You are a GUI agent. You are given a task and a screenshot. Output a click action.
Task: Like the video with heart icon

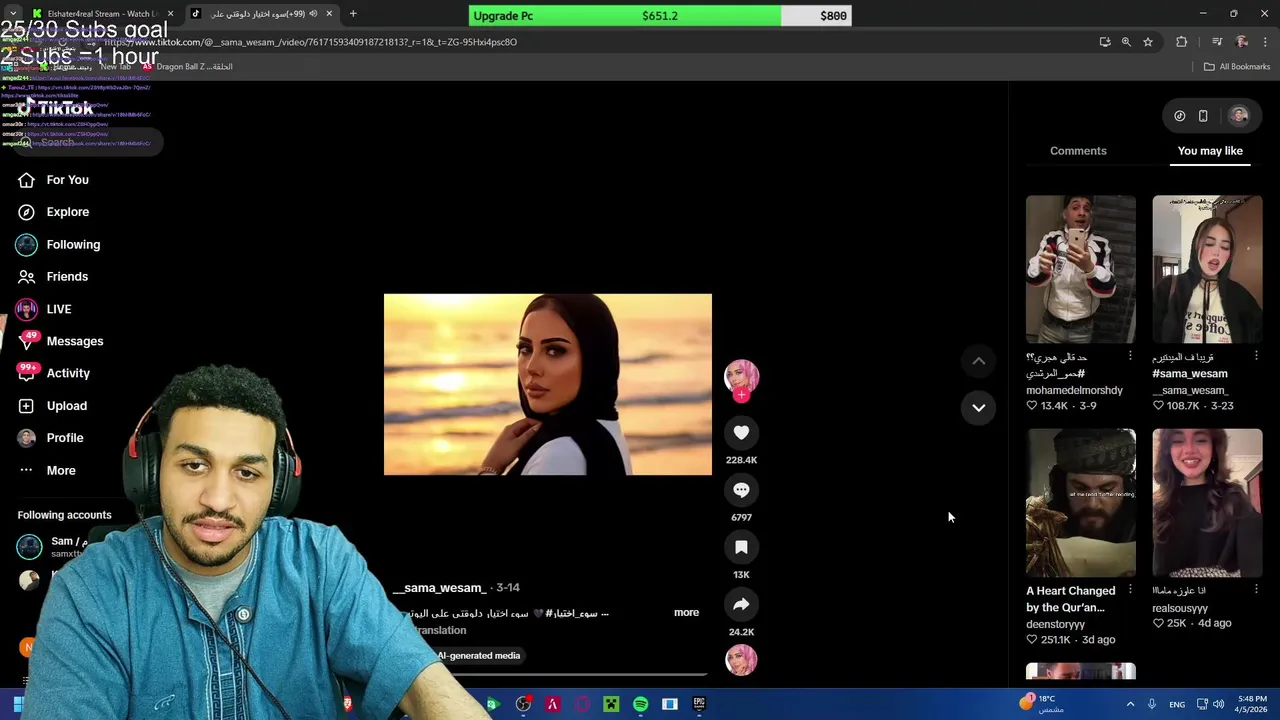(x=741, y=432)
